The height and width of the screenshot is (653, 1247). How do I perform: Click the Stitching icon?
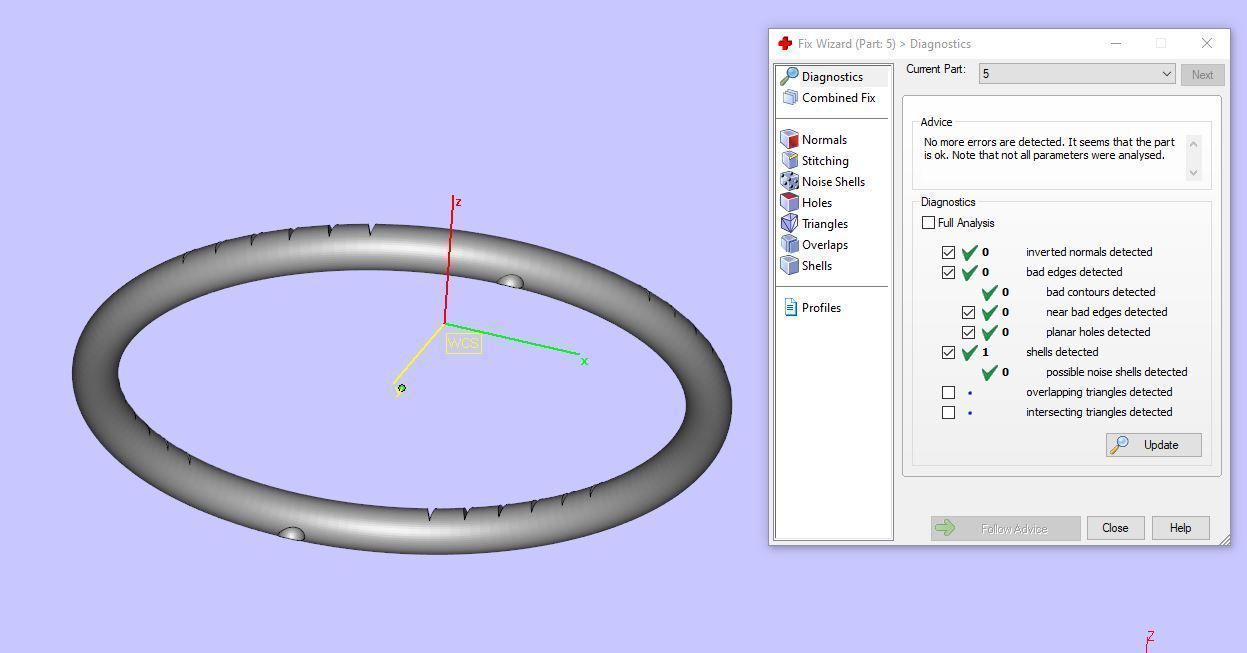click(790, 160)
